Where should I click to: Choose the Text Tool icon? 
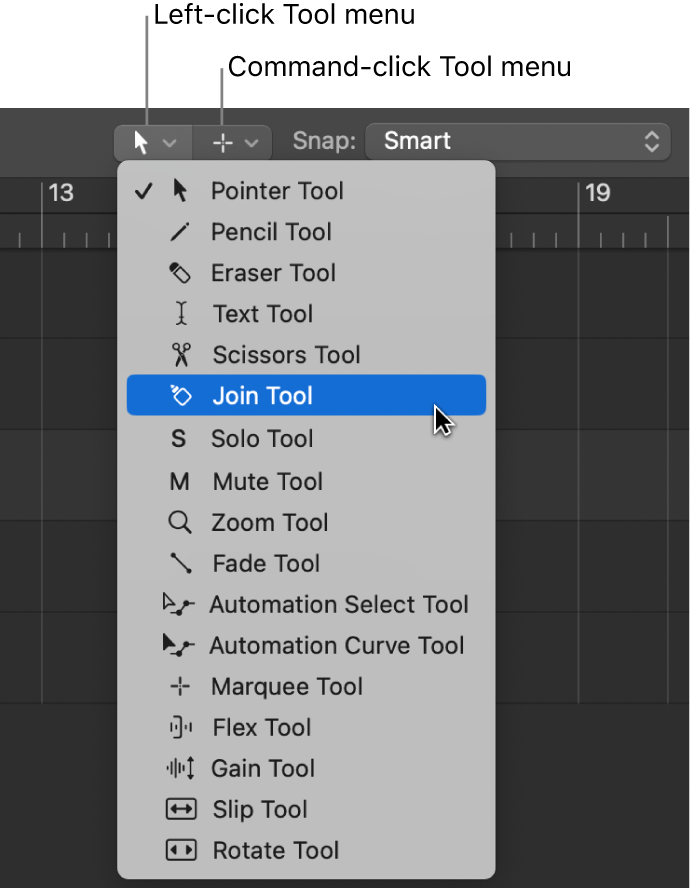(178, 314)
